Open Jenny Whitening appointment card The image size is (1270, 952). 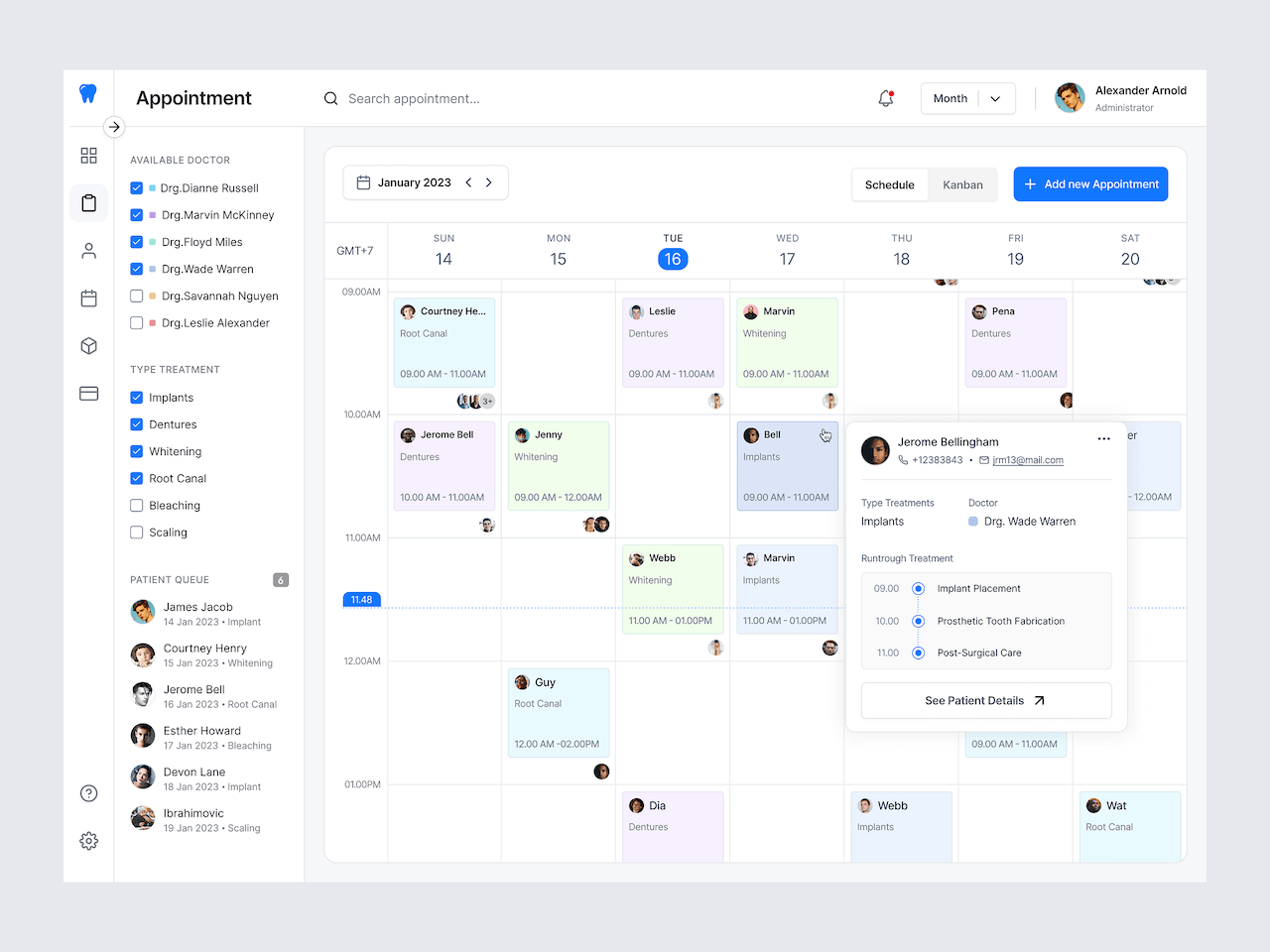559,466
